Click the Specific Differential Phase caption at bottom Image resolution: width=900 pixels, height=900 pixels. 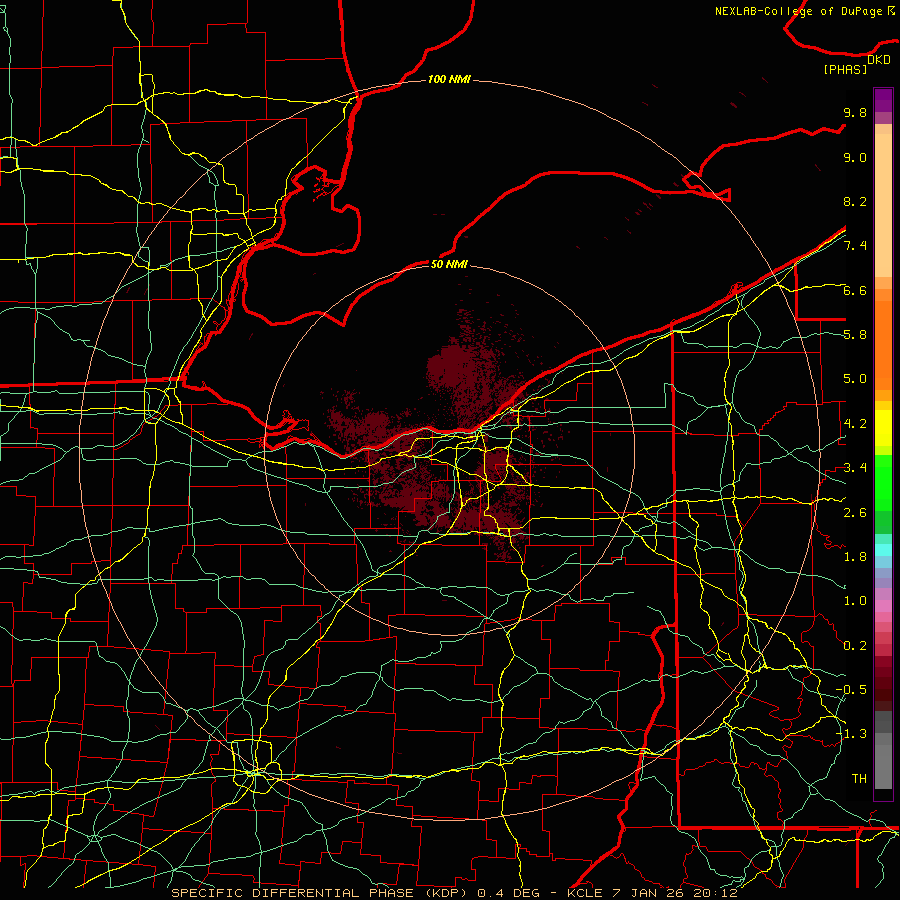pos(454,893)
